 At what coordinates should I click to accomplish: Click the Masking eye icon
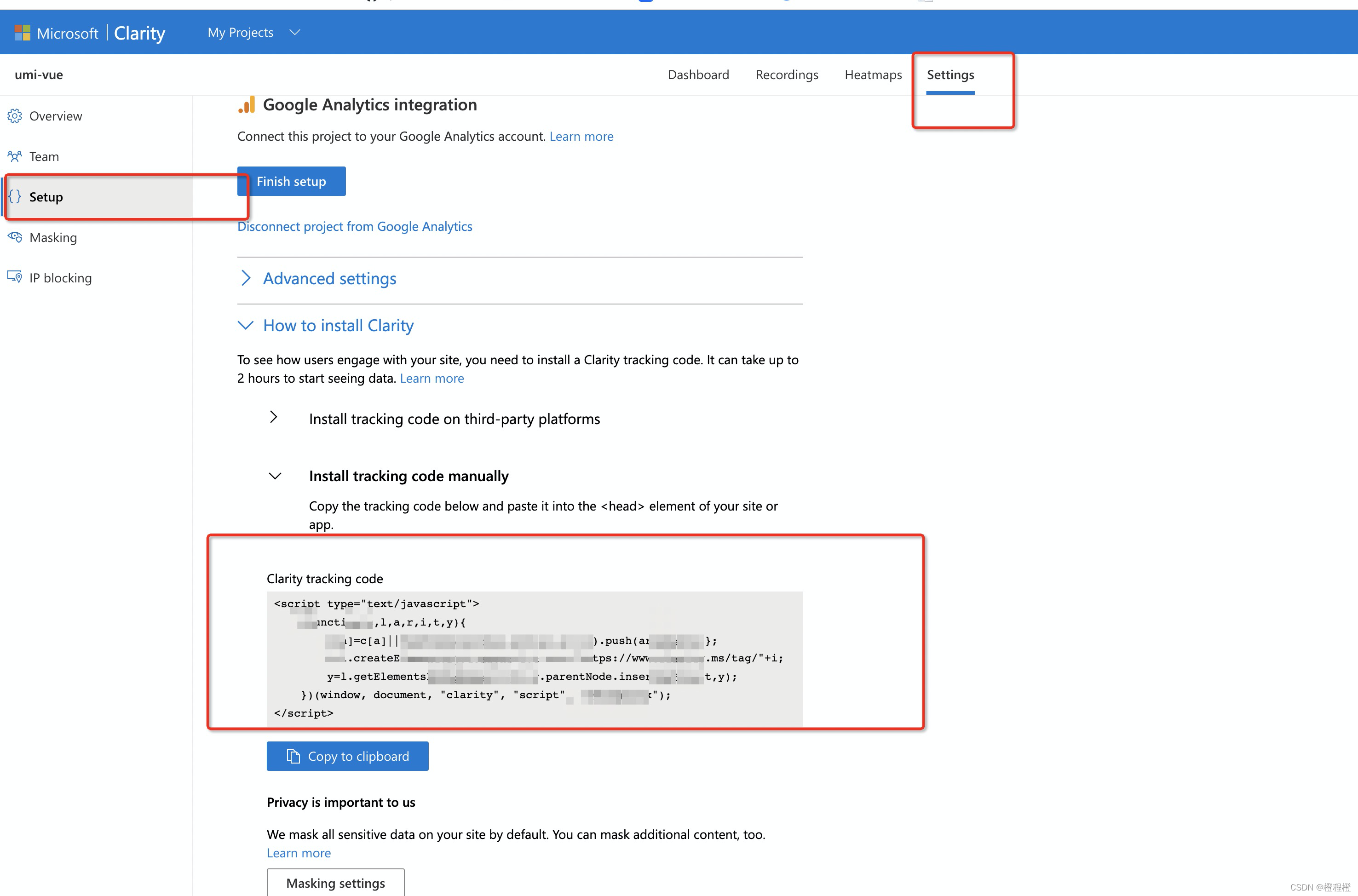[x=15, y=237]
